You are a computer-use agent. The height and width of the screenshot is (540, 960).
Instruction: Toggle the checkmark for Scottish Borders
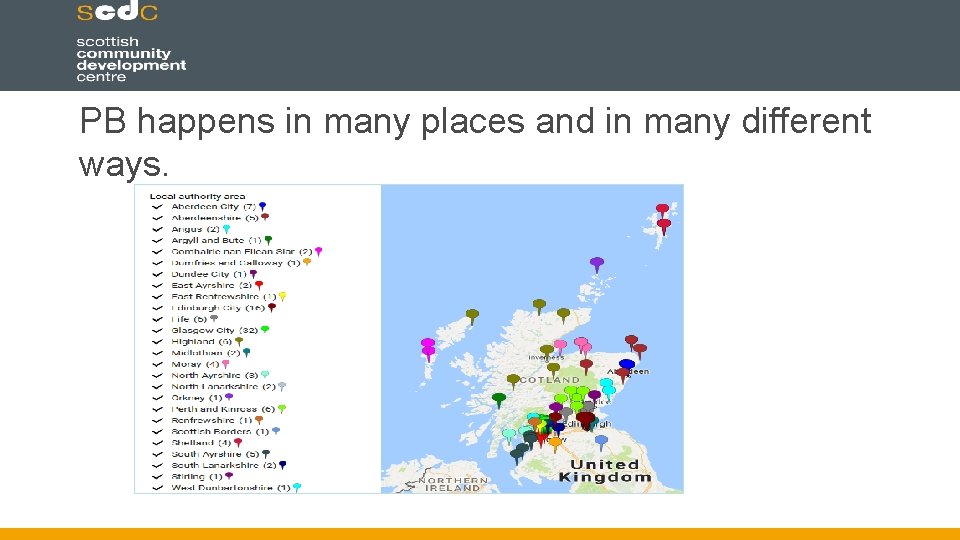coord(157,432)
